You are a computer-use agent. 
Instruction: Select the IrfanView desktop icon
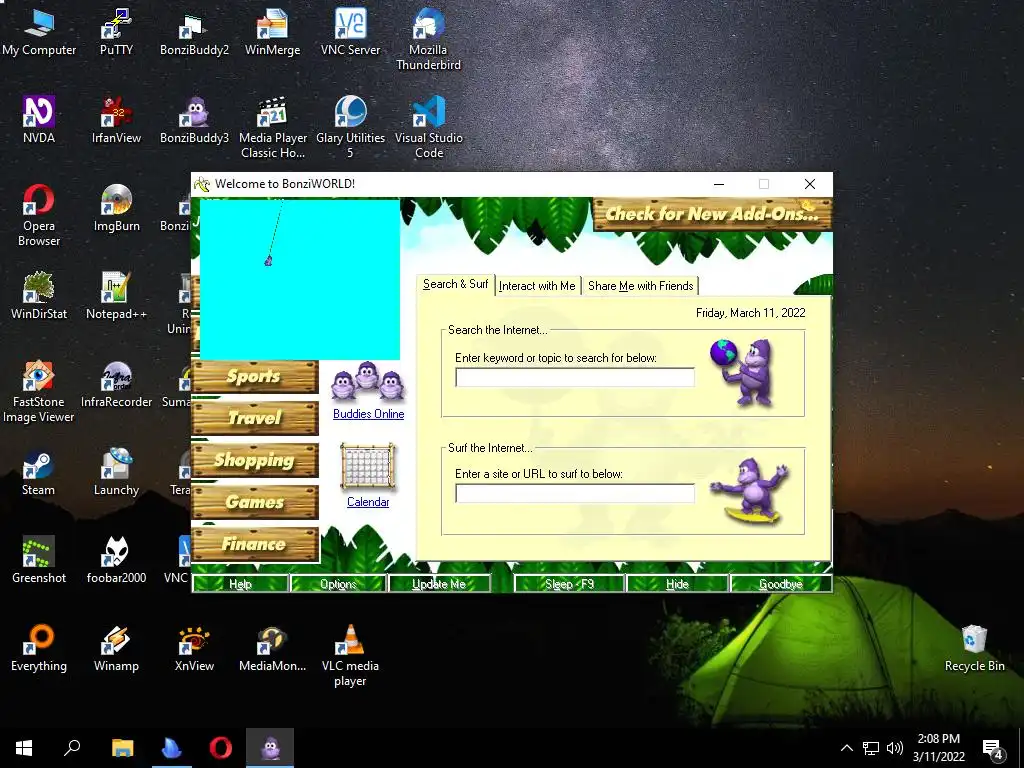tap(116, 120)
